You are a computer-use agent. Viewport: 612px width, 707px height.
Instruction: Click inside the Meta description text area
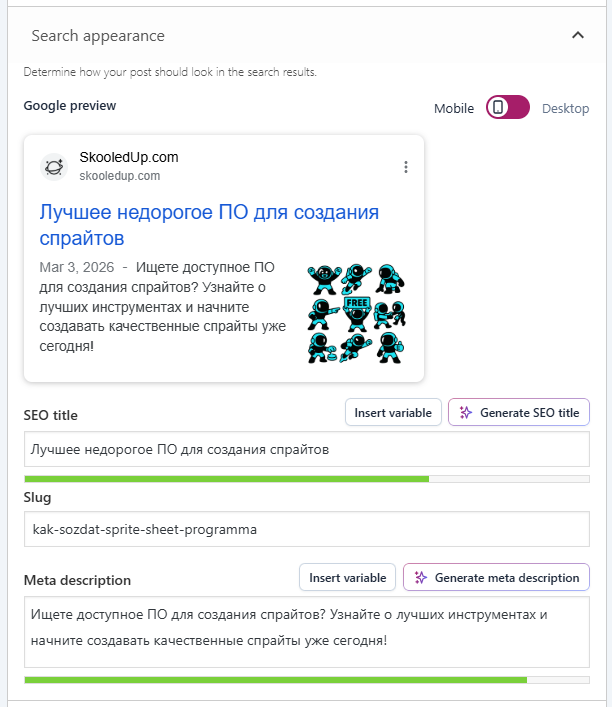[x=306, y=632]
